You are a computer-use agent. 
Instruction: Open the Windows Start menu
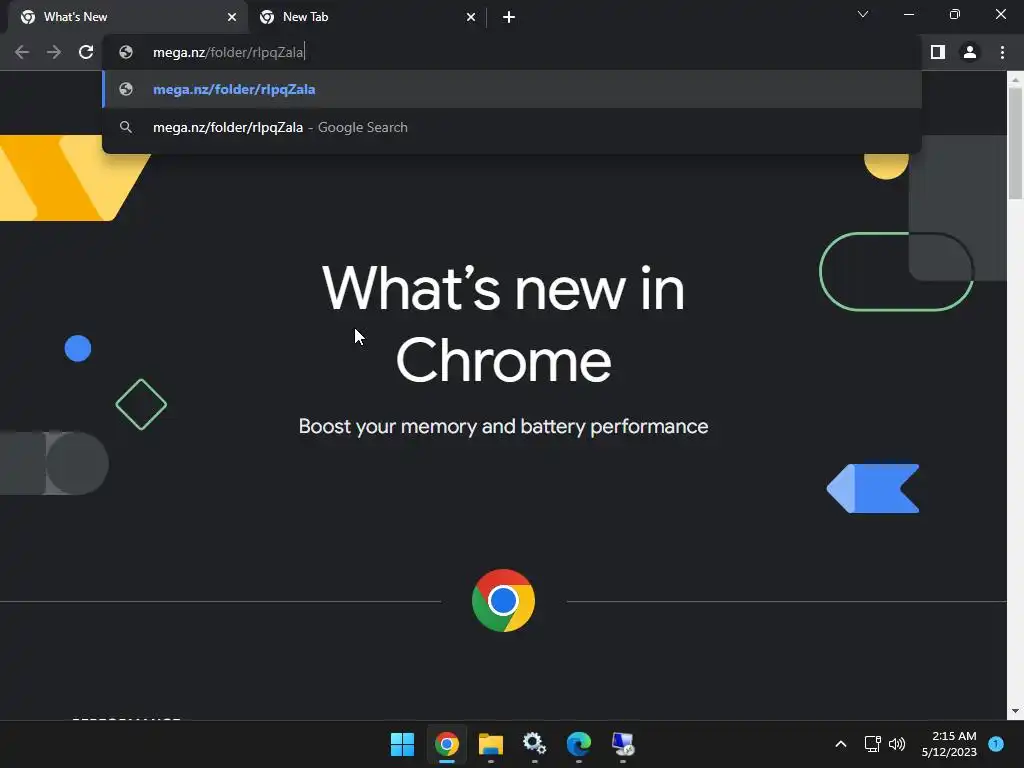402,744
